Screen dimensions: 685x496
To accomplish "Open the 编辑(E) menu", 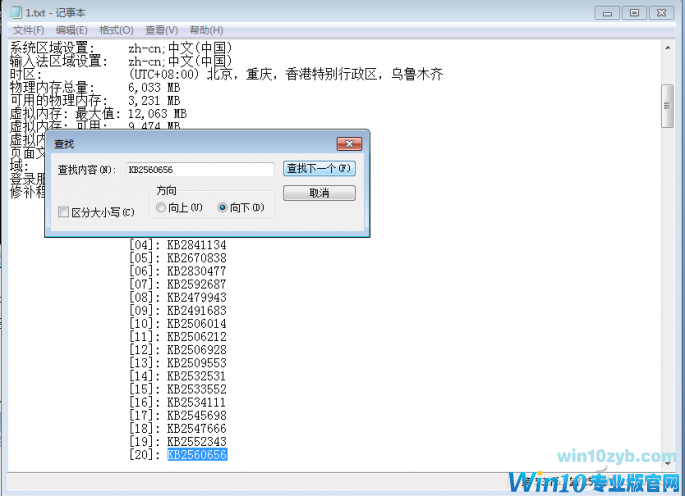I will click(72, 30).
